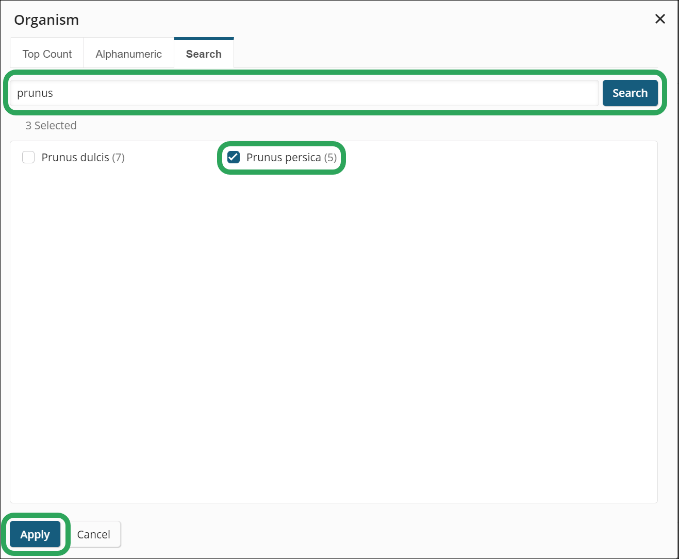This screenshot has height=559, width=679.
Task: Click the X icon at dialog corner
Action: point(660,19)
